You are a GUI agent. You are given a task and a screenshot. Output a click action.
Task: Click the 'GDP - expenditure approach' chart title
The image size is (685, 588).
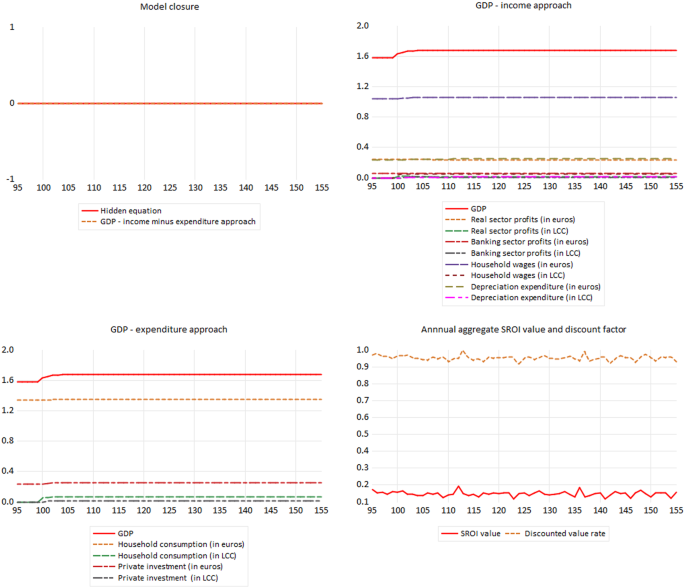point(169,329)
